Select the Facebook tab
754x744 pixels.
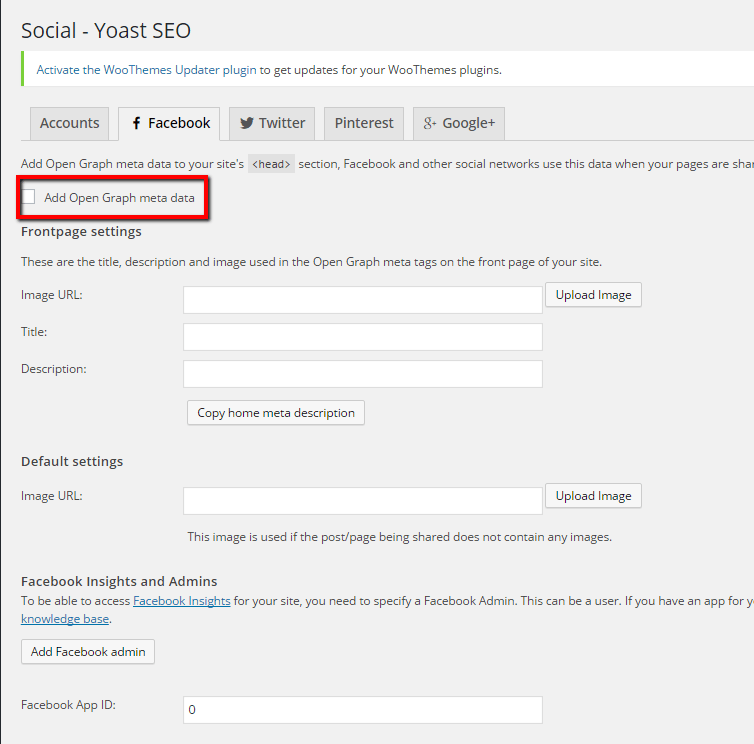point(169,124)
